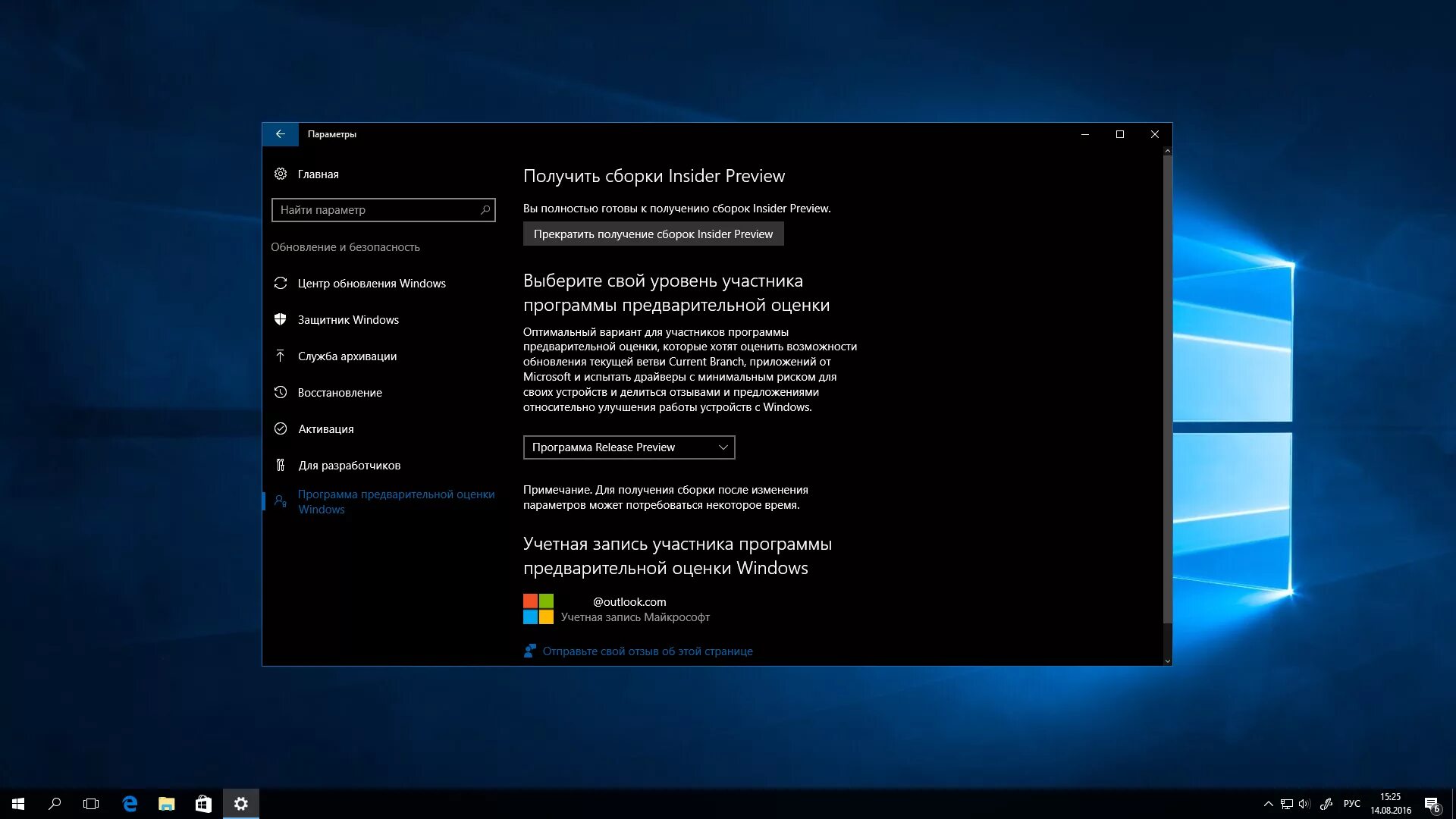
Task: Click scrollbar up arrow in Settings window
Action: pyautogui.click(x=1168, y=151)
